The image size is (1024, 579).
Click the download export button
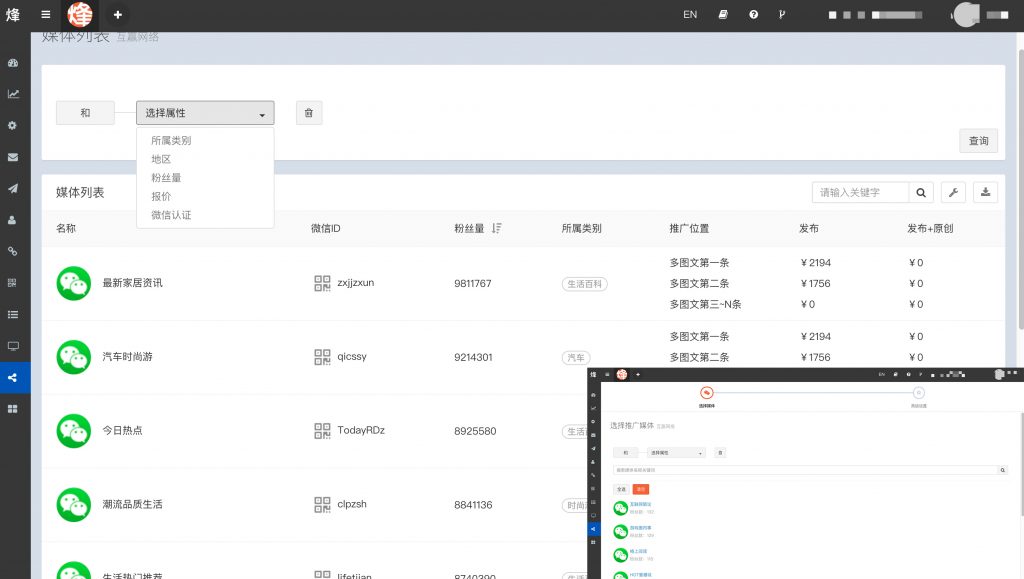tap(985, 193)
